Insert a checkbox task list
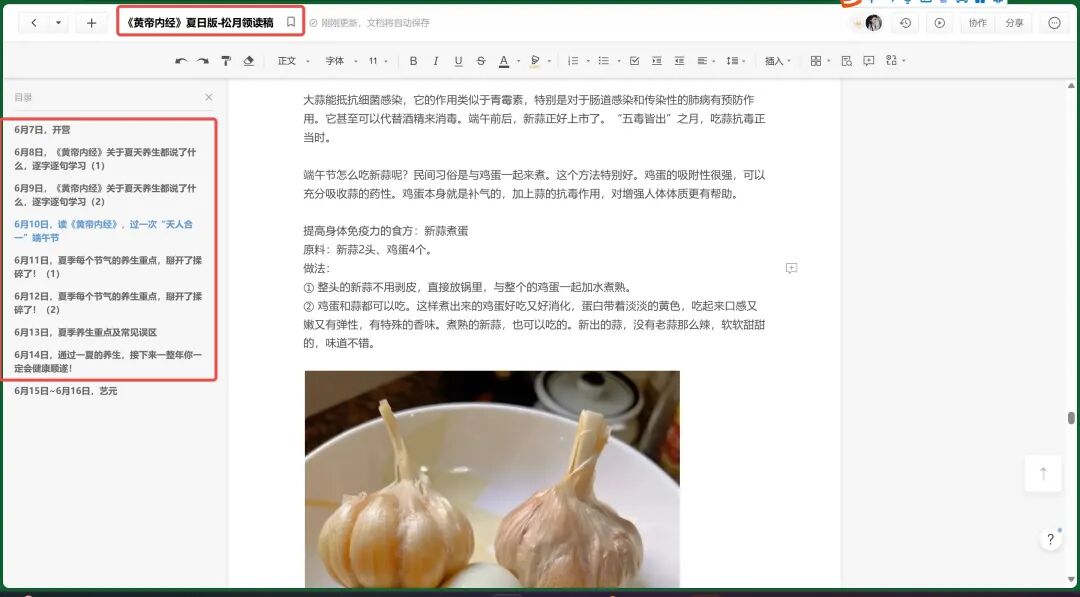 pos(634,61)
